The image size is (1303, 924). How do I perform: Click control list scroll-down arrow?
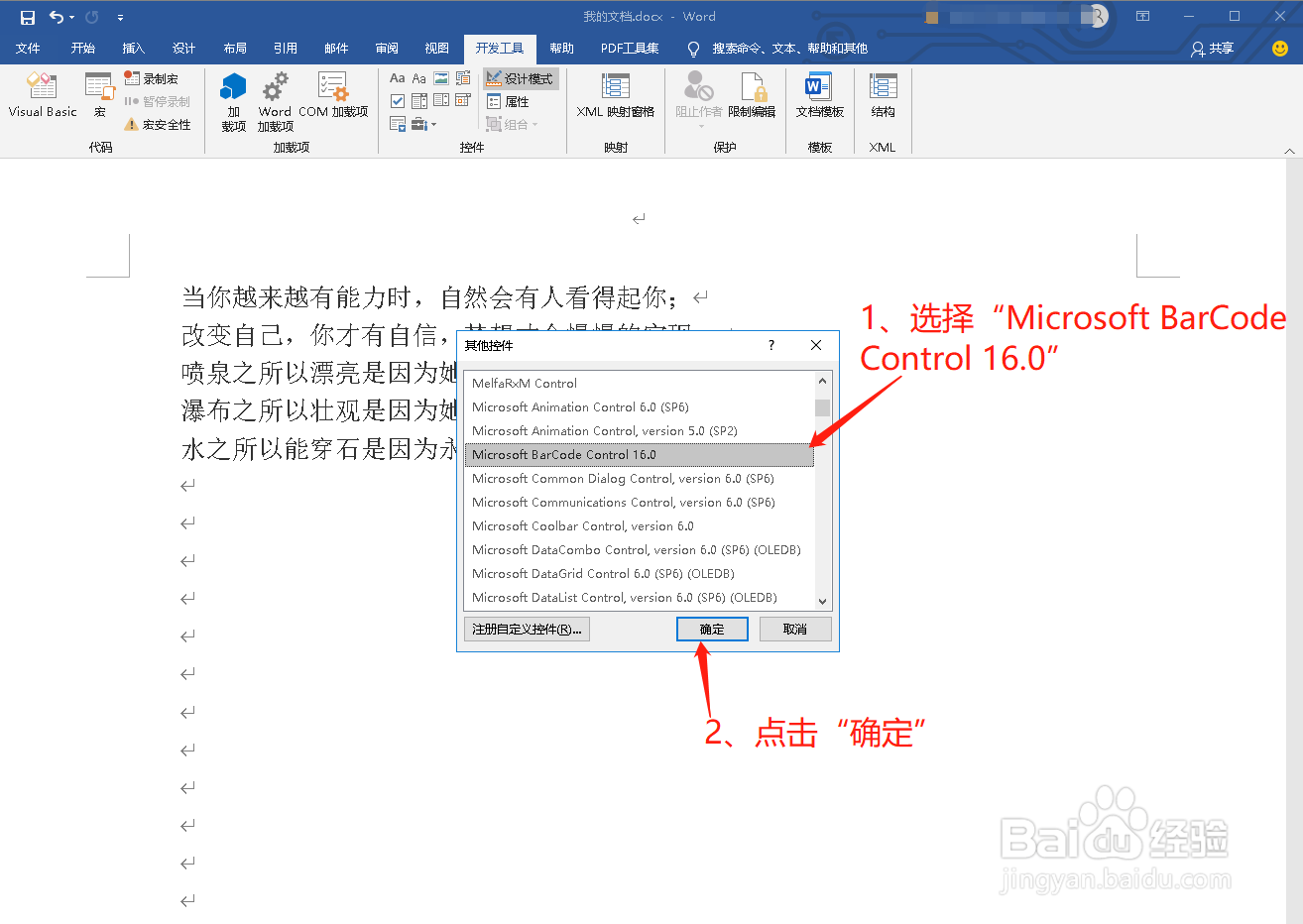(x=822, y=601)
